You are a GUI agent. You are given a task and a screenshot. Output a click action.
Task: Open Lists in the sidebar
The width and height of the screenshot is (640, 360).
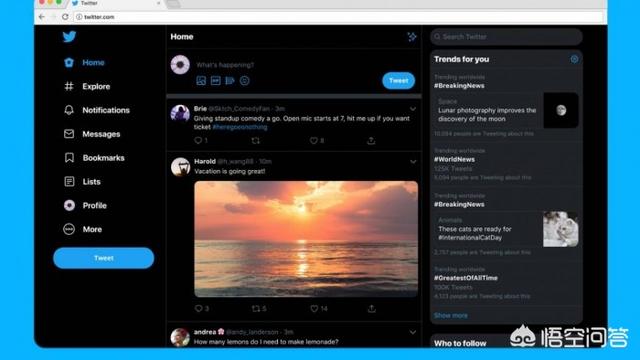click(82, 181)
